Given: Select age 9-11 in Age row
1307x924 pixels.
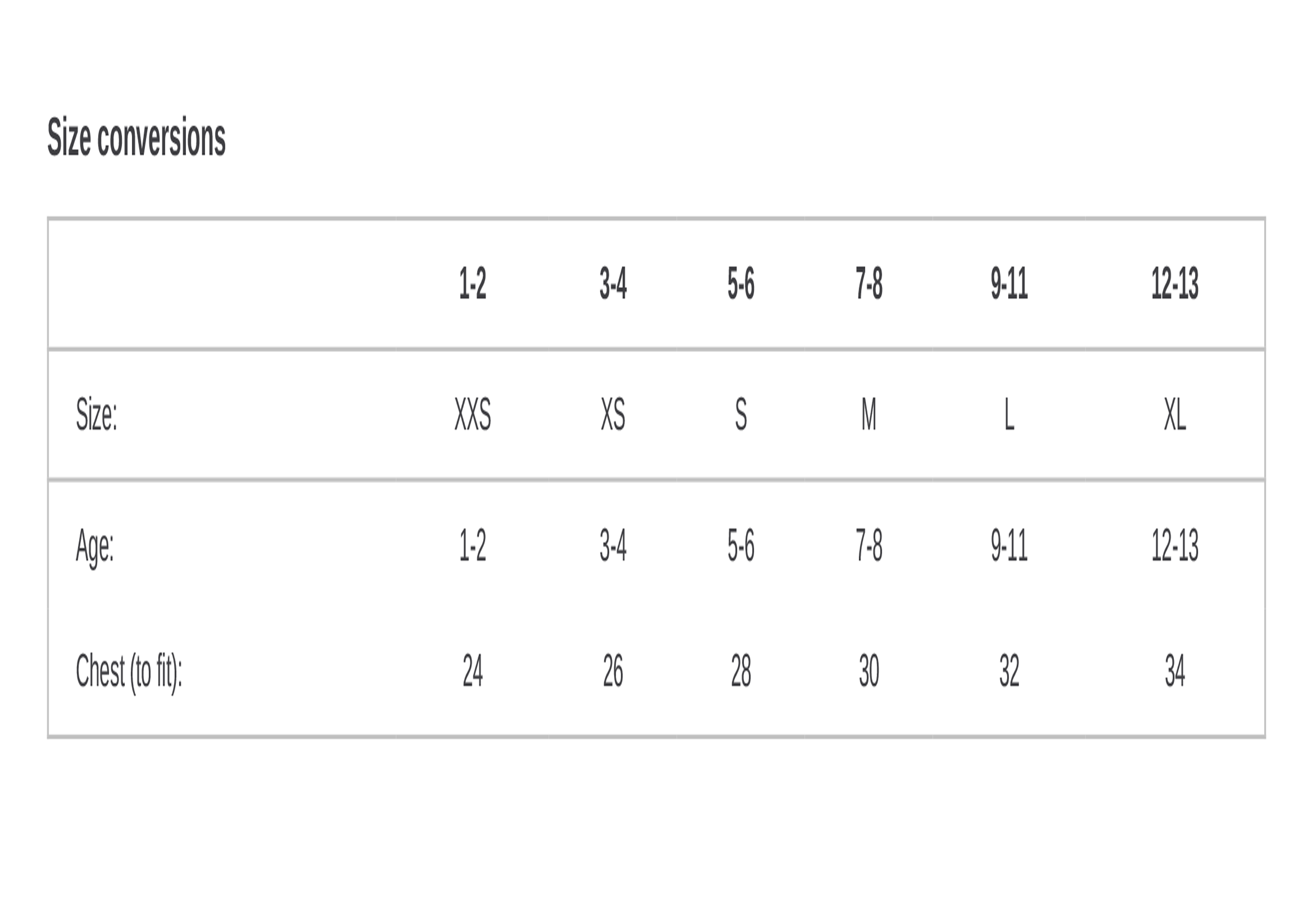Looking at the screenshot, I should coord(1009,545).
